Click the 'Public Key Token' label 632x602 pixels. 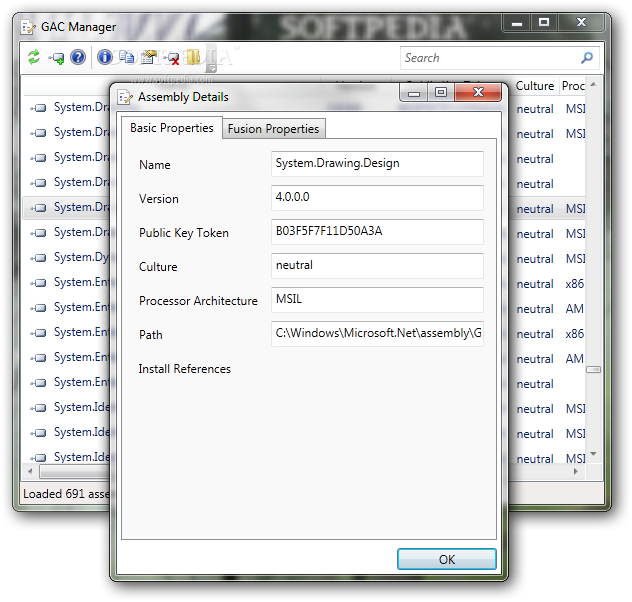pos(184,233)
